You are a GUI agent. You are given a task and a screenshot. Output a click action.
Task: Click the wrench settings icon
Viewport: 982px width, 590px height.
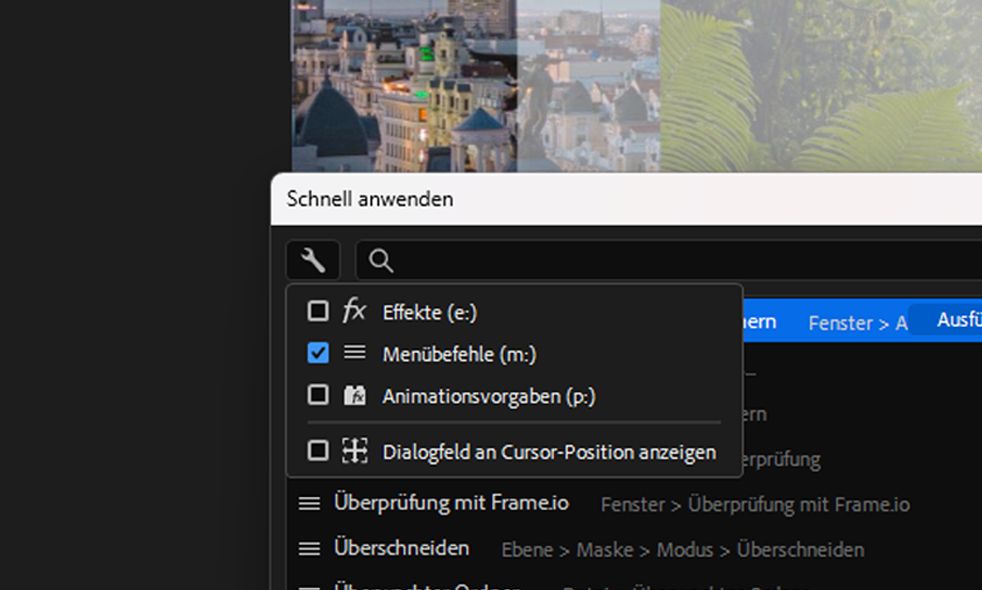[x=313, y=261]
